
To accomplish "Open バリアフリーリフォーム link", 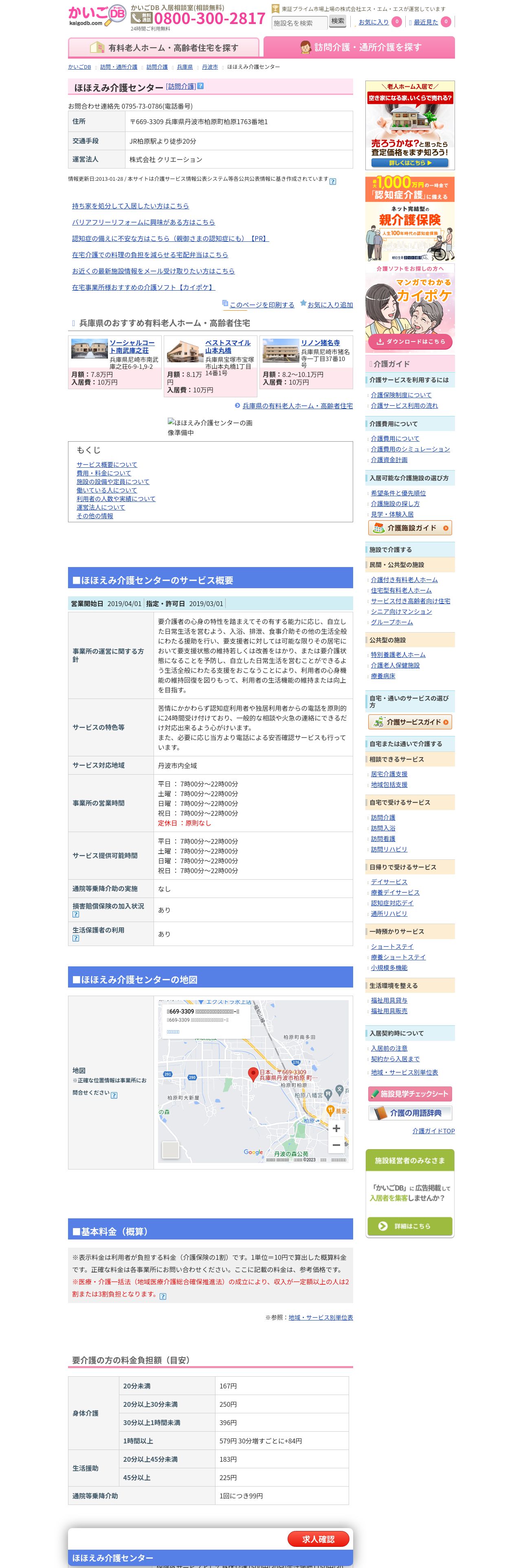I will pyautogui.click(x=143, y=222).
